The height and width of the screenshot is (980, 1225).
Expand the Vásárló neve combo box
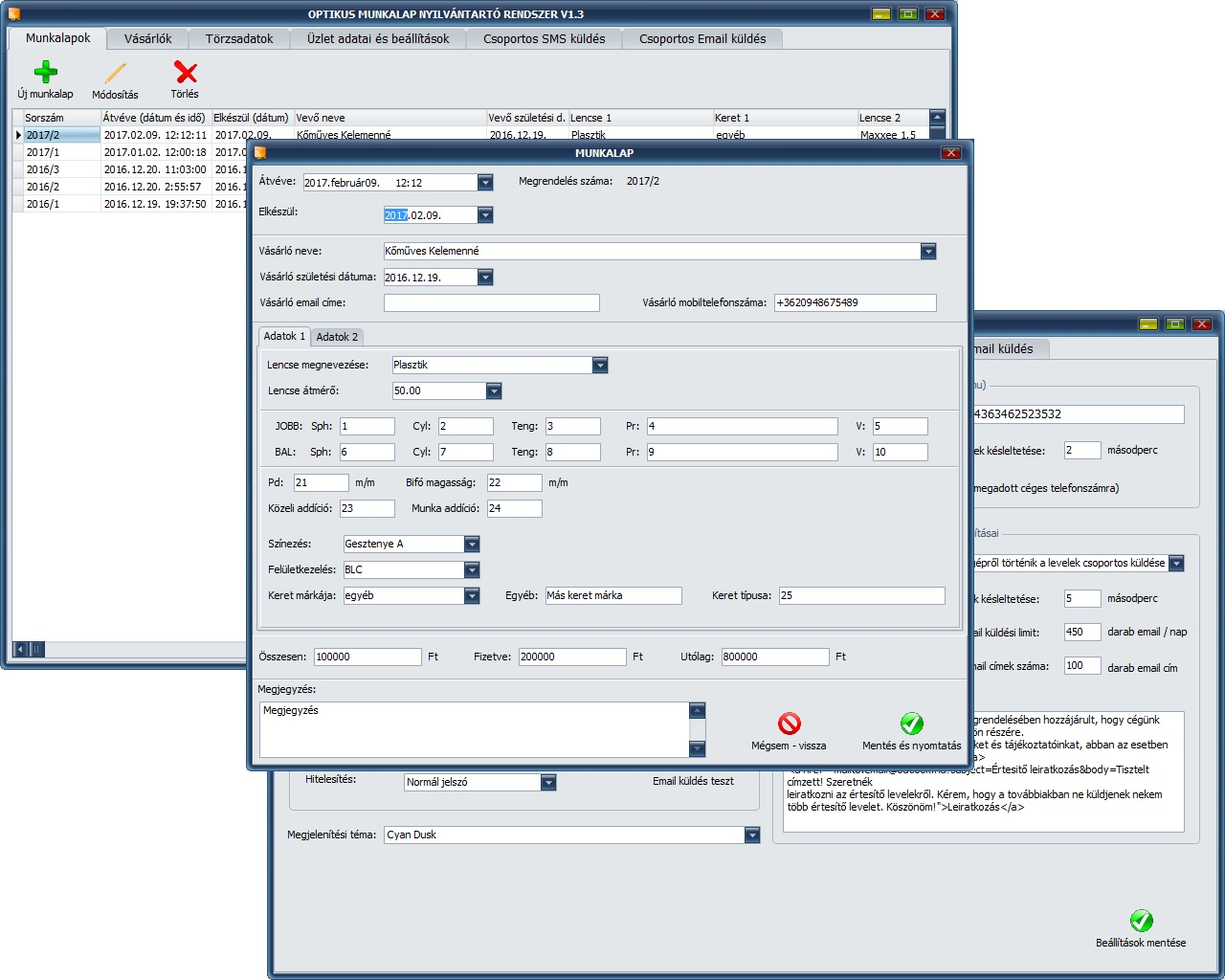(x=928, y=251)
